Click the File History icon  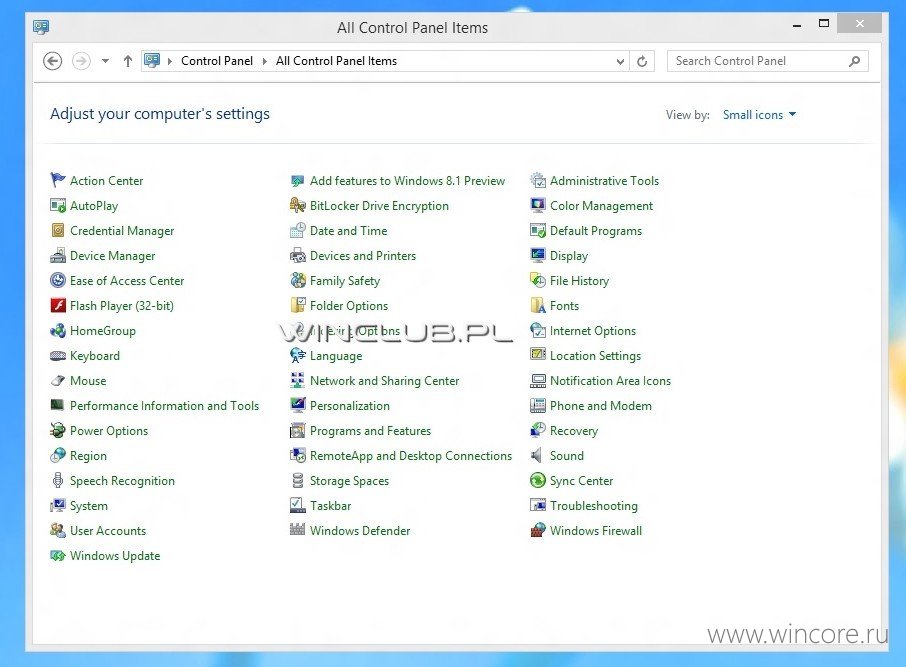(538, 280)
